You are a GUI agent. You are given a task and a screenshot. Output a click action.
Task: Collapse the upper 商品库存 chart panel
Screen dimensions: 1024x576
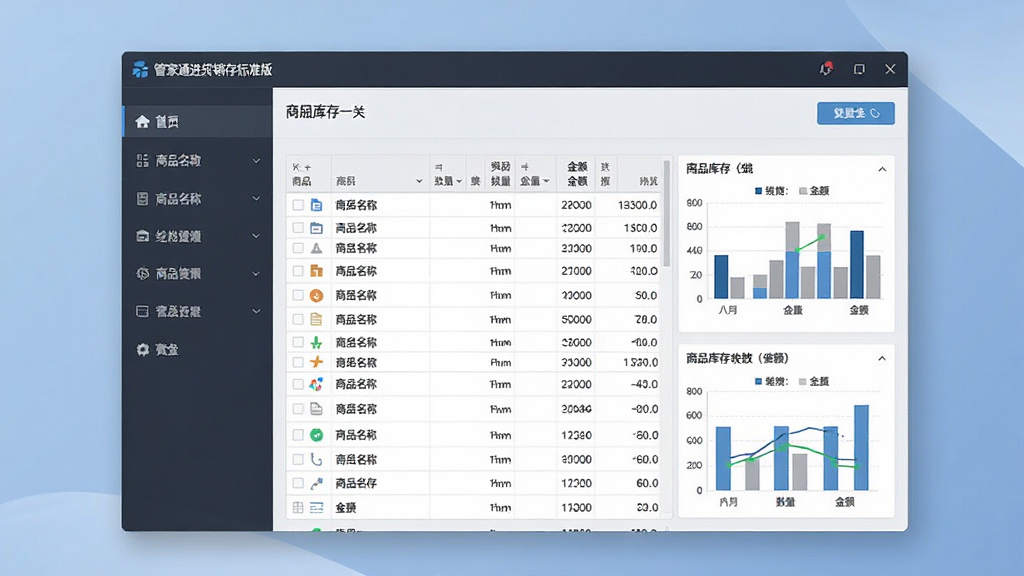[x=882, y=169]
